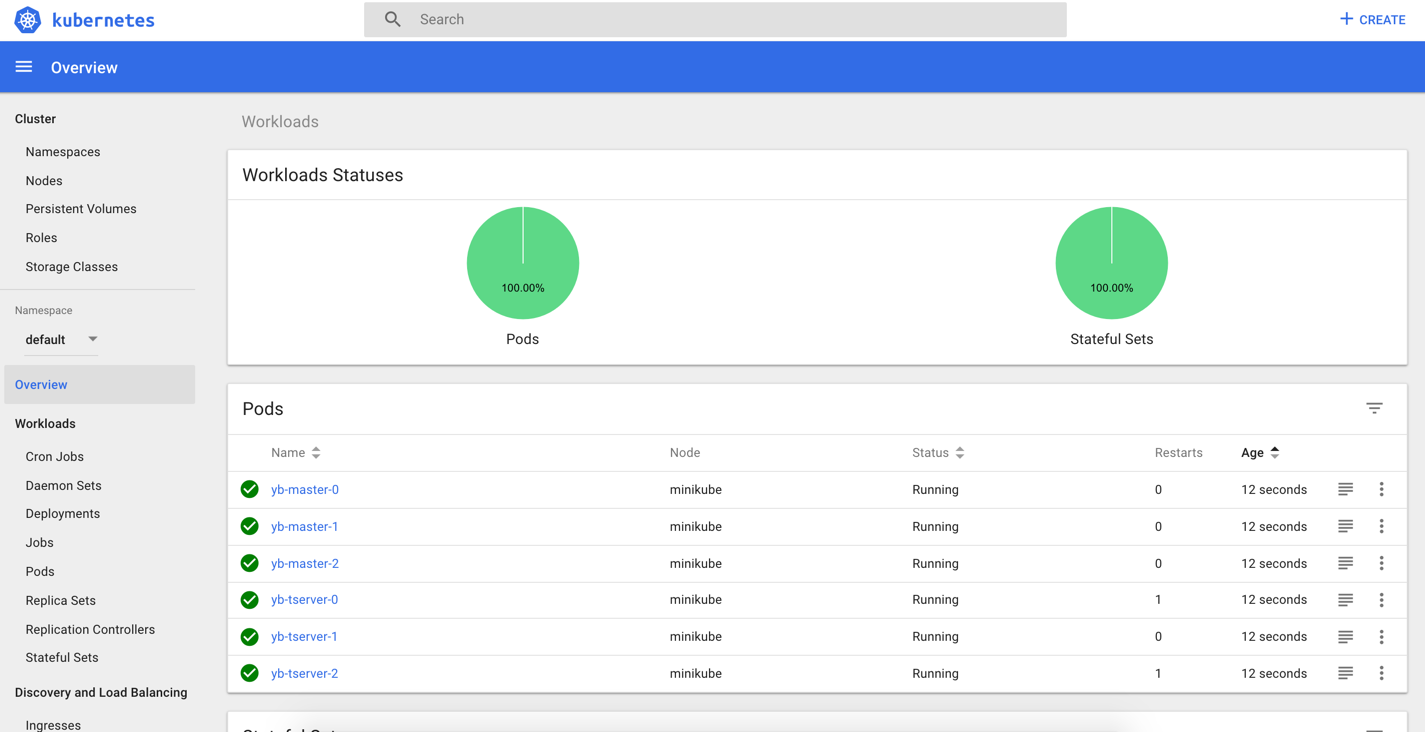
Task: Click the Kubernetes logo icon
Action: (x=27, y=19)
